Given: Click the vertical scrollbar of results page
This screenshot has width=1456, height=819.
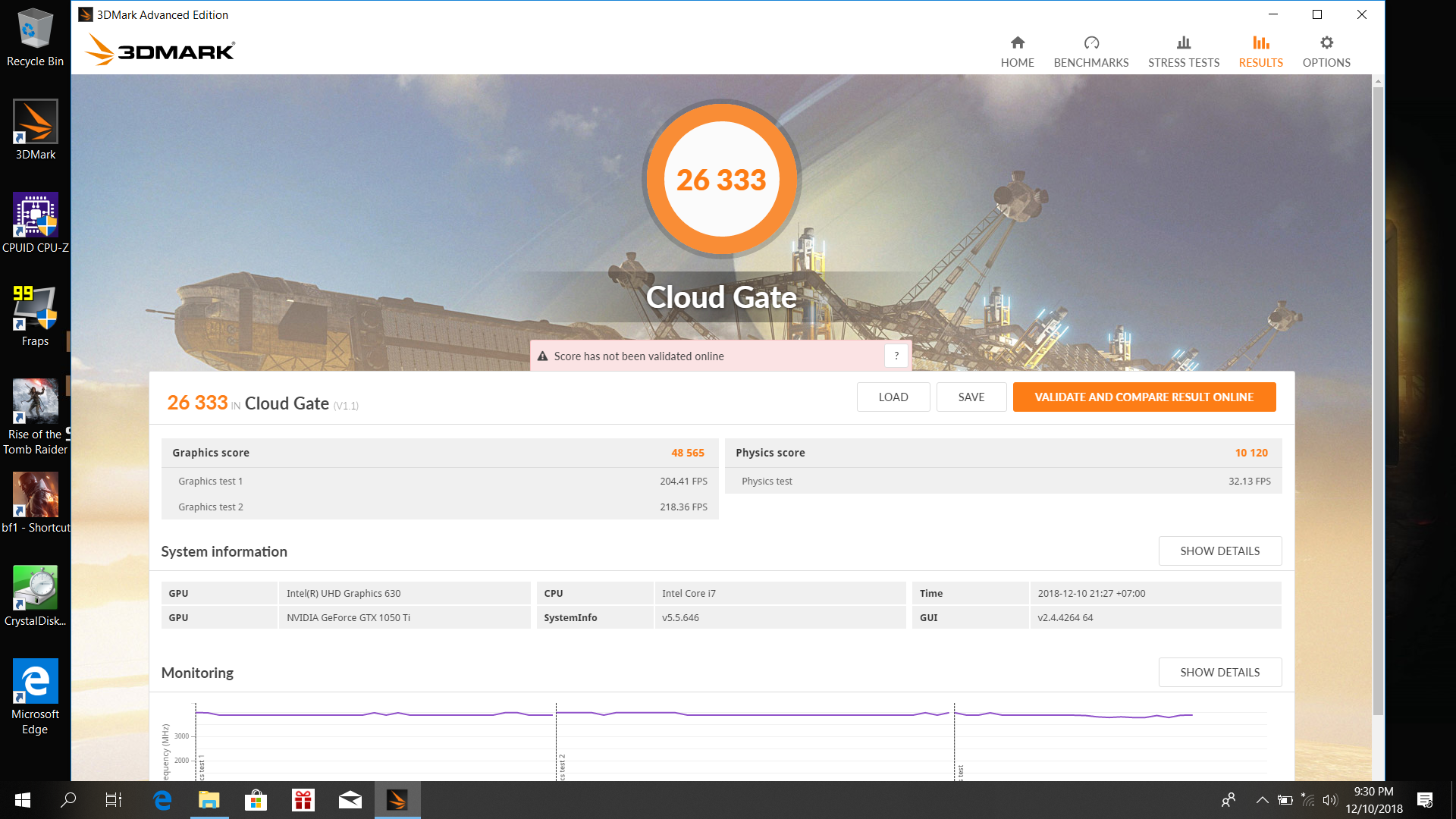Looking at the screenshot, I should pos(1378,402).
